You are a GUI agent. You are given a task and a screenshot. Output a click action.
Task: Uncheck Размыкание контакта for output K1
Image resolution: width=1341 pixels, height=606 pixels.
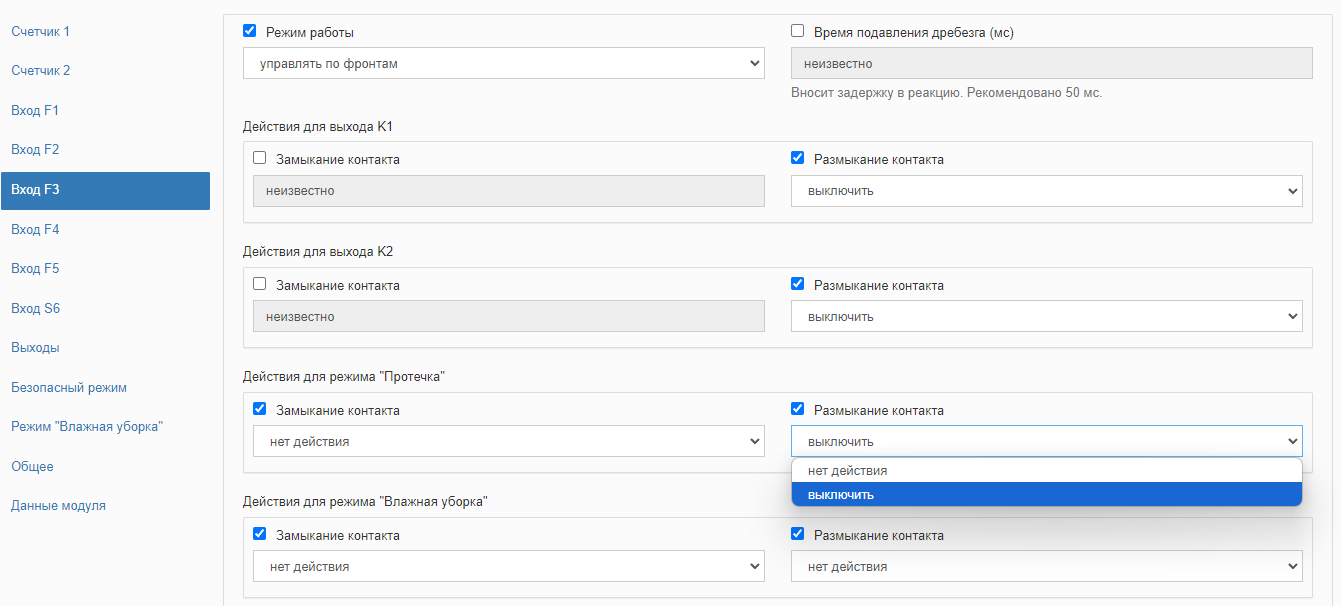point(797,158)
